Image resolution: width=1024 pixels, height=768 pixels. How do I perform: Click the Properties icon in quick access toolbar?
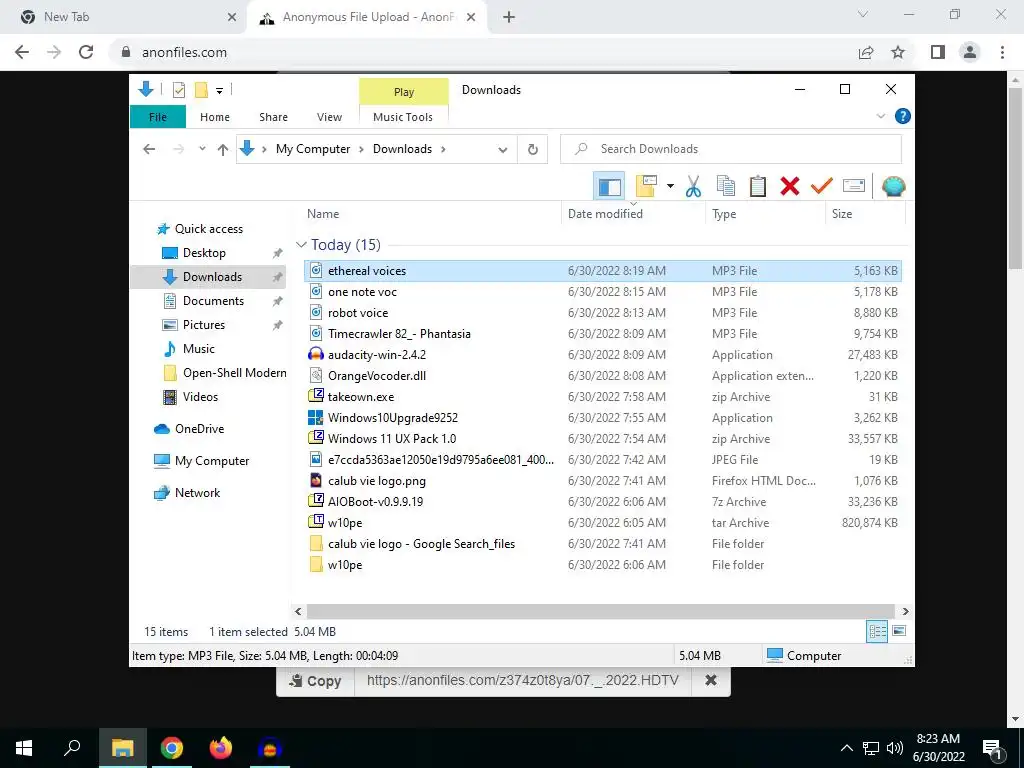click(178, 90)
